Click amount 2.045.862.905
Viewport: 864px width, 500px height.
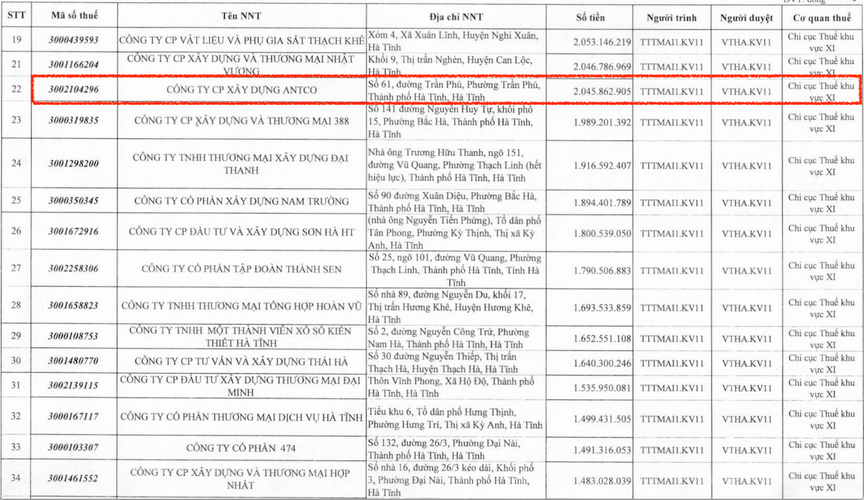click(x=602, y=92)
